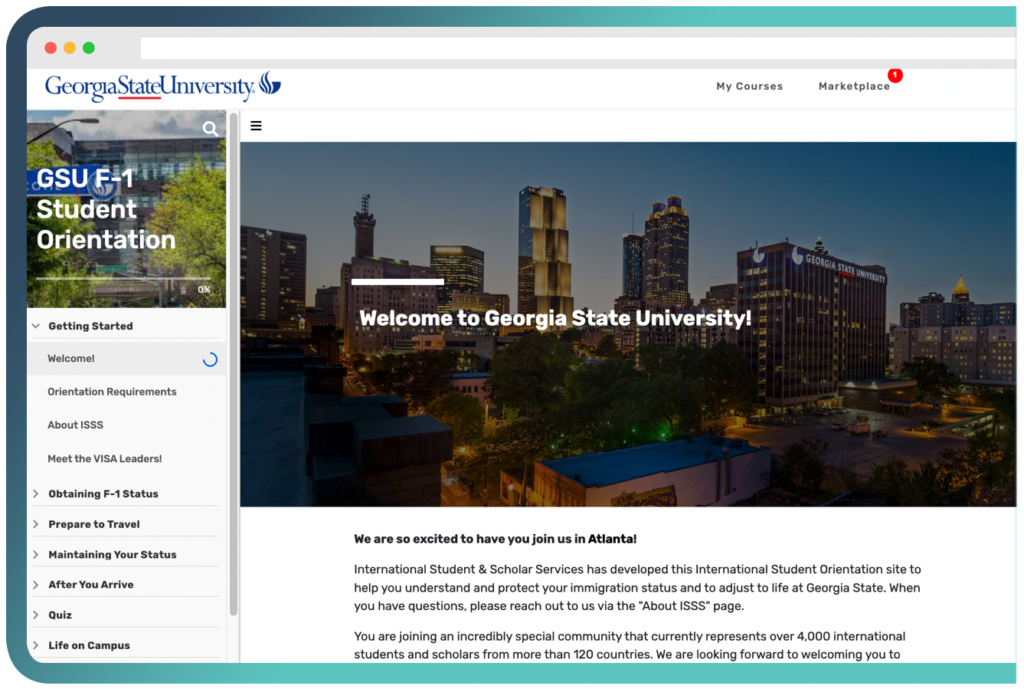This screenshot has height=689, width=1024.
Task: Click the Welcome! progress circle indicator
Action: pos(210,360)
